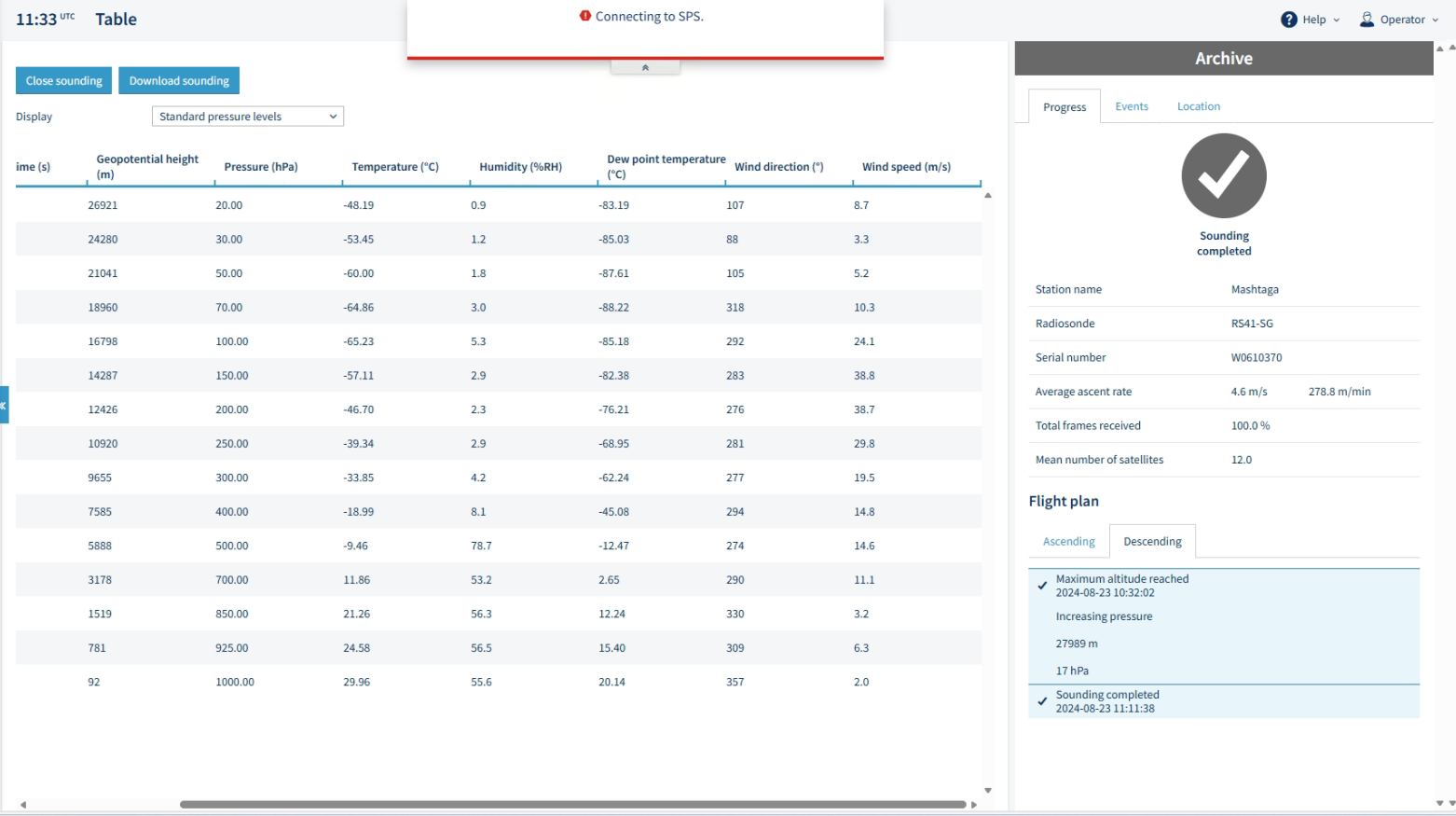This screenshot has height=816, width=1456.
Task: Click the Geopotential height (m) column header
Action: click(x=147, y=167)
